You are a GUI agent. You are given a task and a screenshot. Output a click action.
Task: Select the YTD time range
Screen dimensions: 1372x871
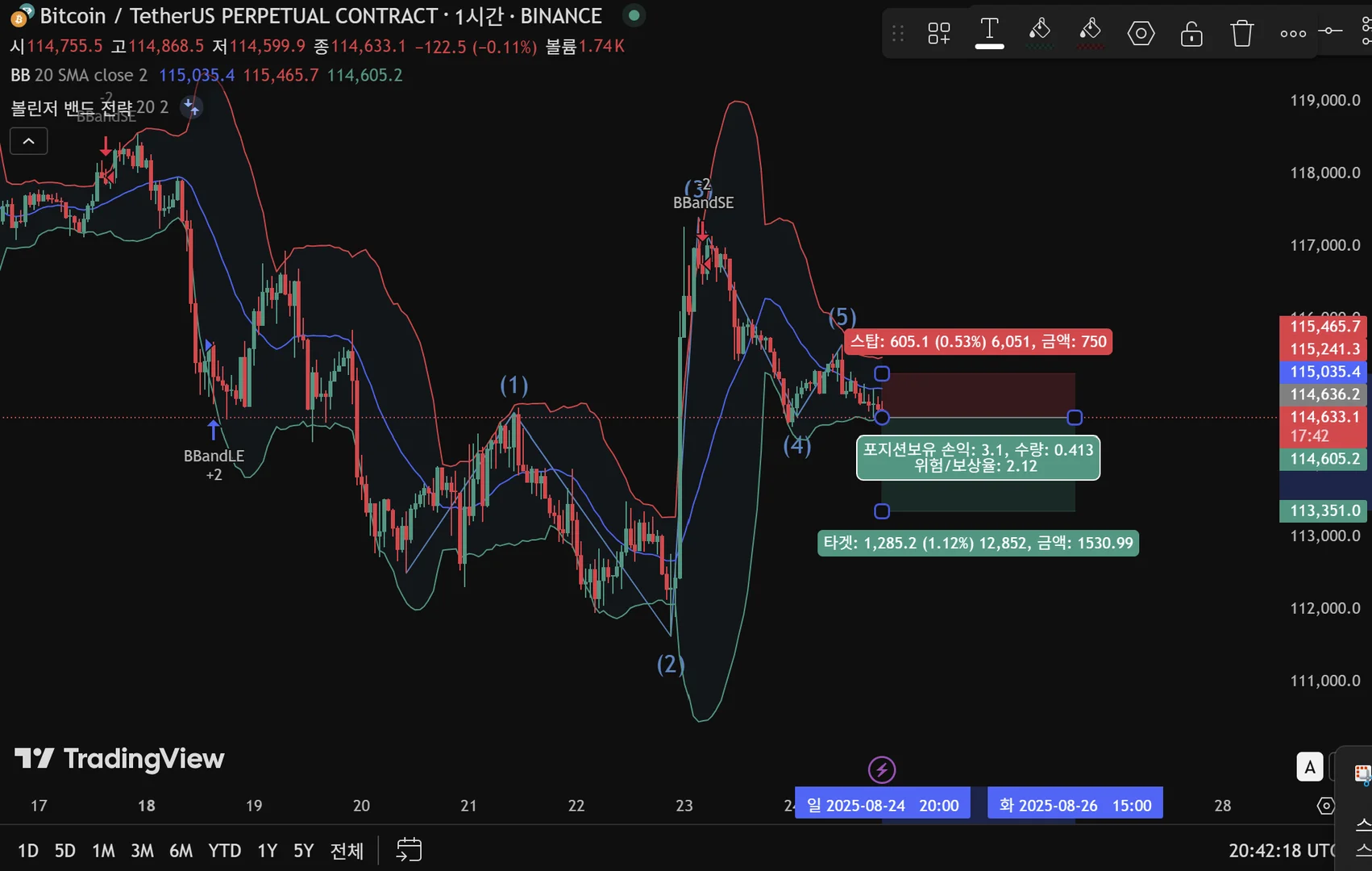coord(225,851)
